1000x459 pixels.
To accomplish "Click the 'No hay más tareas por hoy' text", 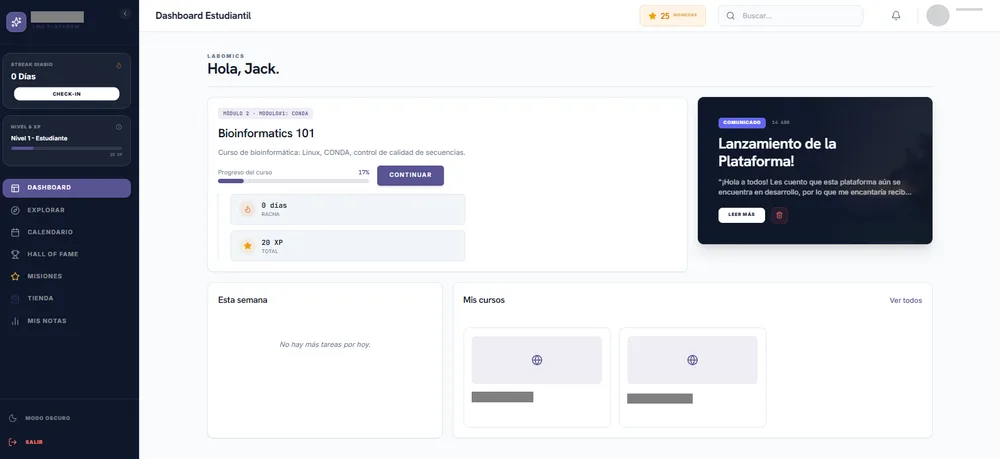I will (x=325, y=344).
